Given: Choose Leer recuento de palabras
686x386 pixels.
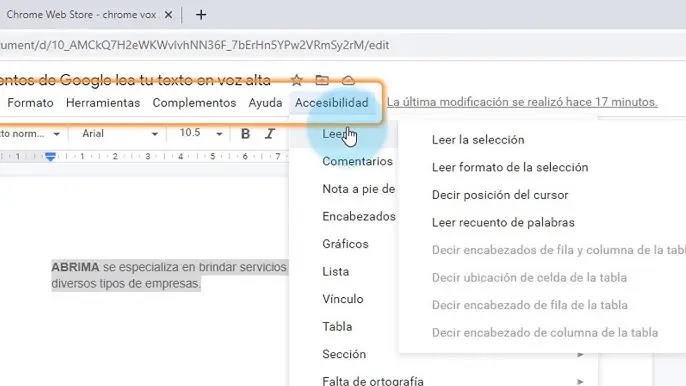Looking at the screenshot, I should click(x=503, y=223).
